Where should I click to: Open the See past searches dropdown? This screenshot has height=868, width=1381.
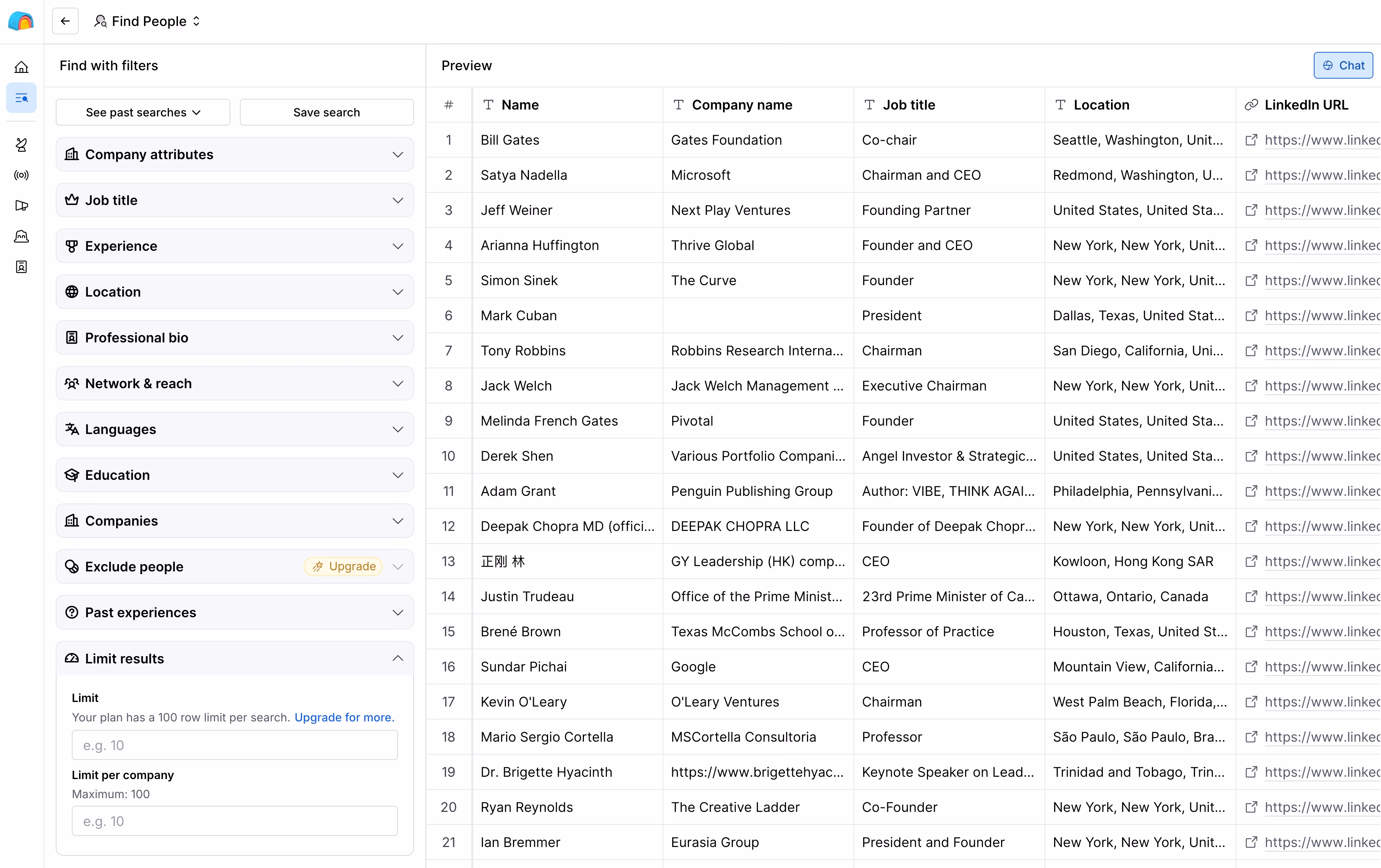[143, 112]
